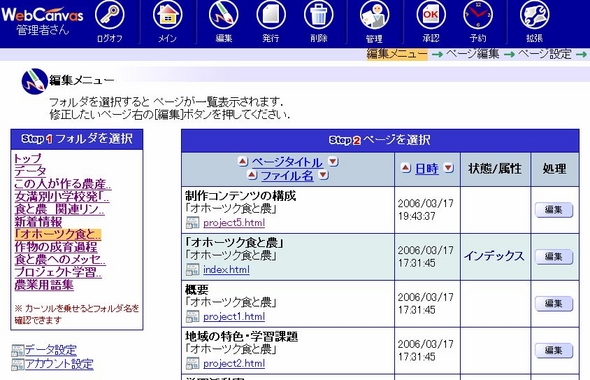The width and height of the screenshot is (590, 380).
Task: Sort 日時 column descending with down arrow
Action: click(x=449, y=168)
